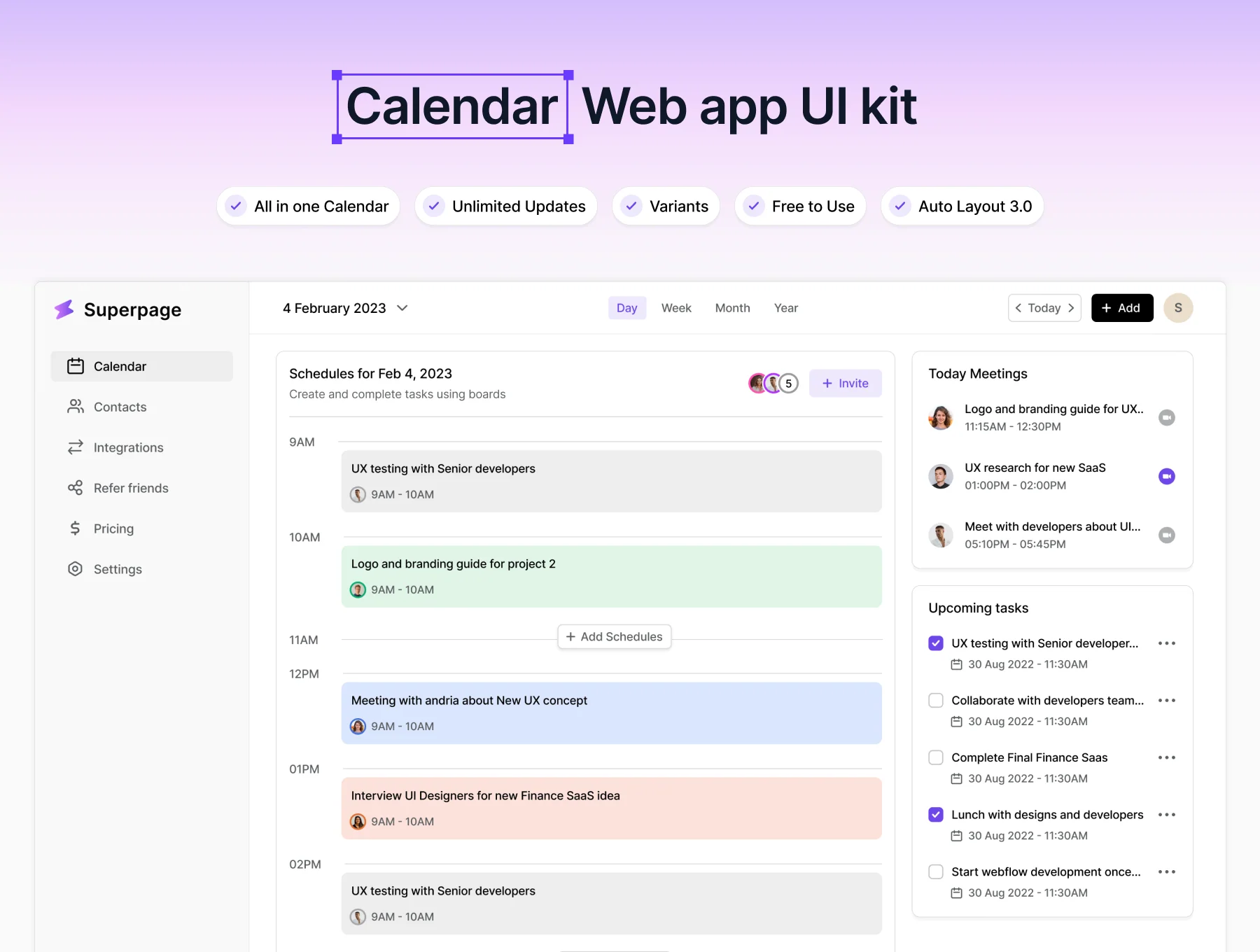Open Calendar in the sidebar
1260x952 pixels.
(x=142, y=366)
